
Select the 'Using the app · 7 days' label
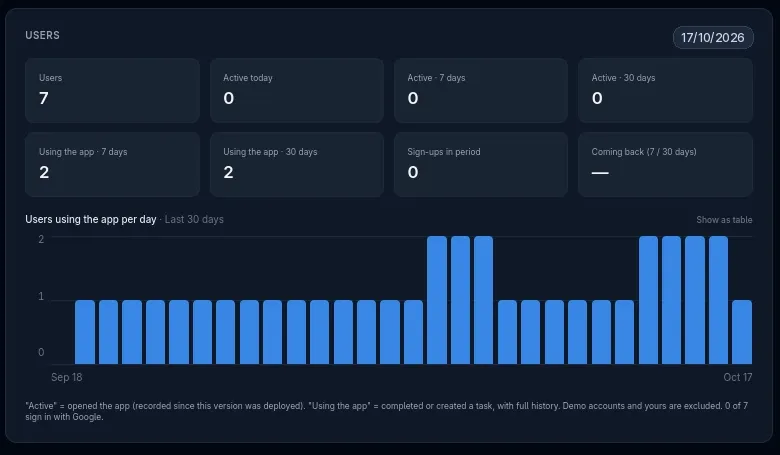[x=83, y=152]
